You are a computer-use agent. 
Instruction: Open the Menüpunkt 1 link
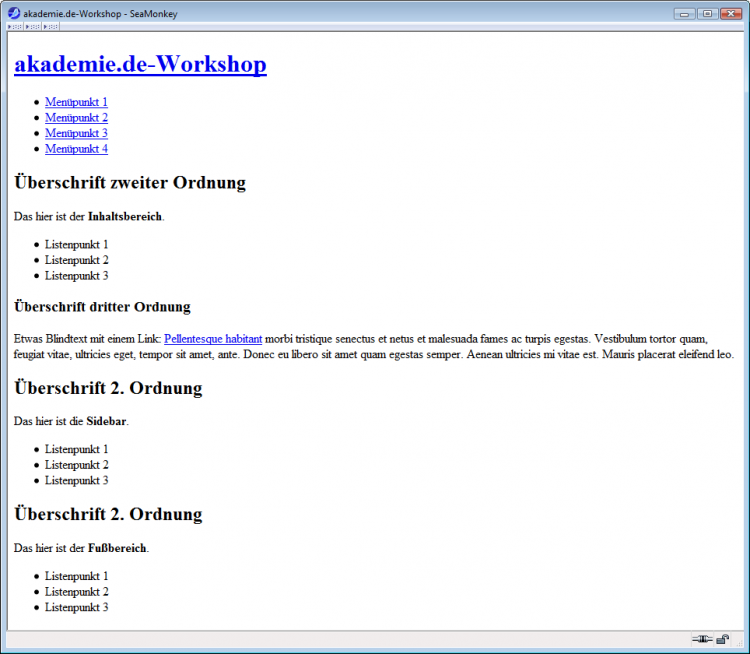(76, 102)
